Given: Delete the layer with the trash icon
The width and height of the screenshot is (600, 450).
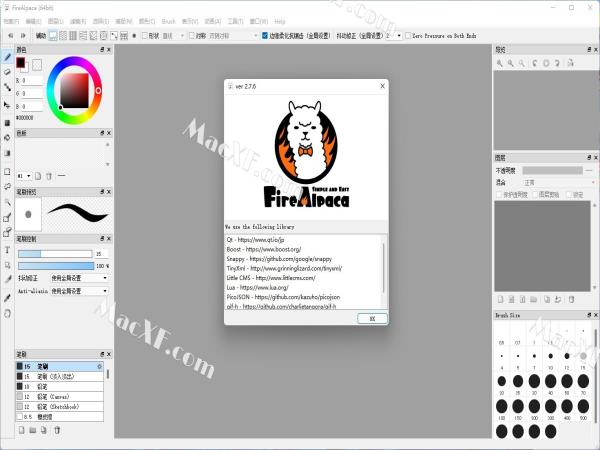Looking at the screenshot, I should coord(571,300).
